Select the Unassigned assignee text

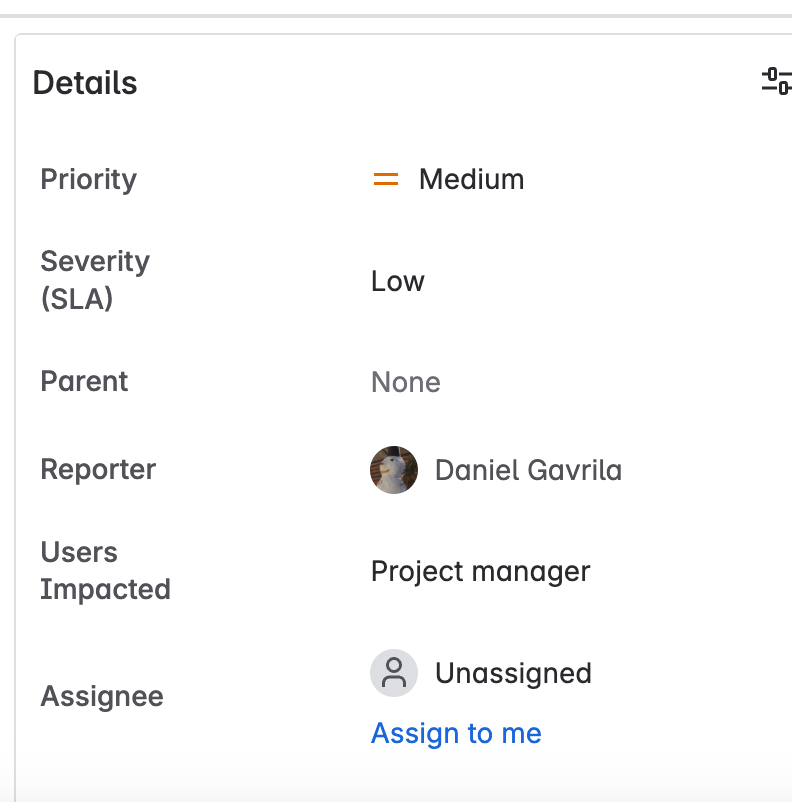tap(513, 673)
